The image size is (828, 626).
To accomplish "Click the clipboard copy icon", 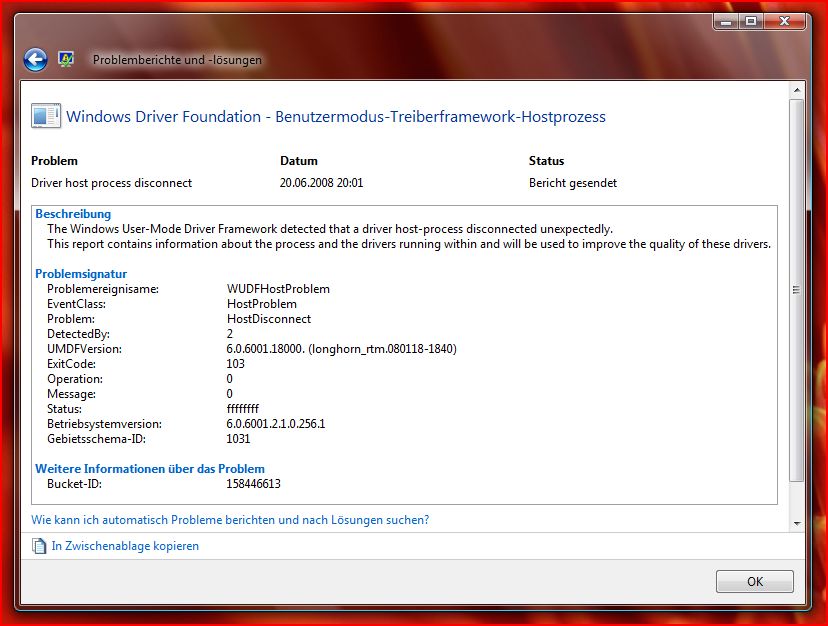I will (39, 546).
